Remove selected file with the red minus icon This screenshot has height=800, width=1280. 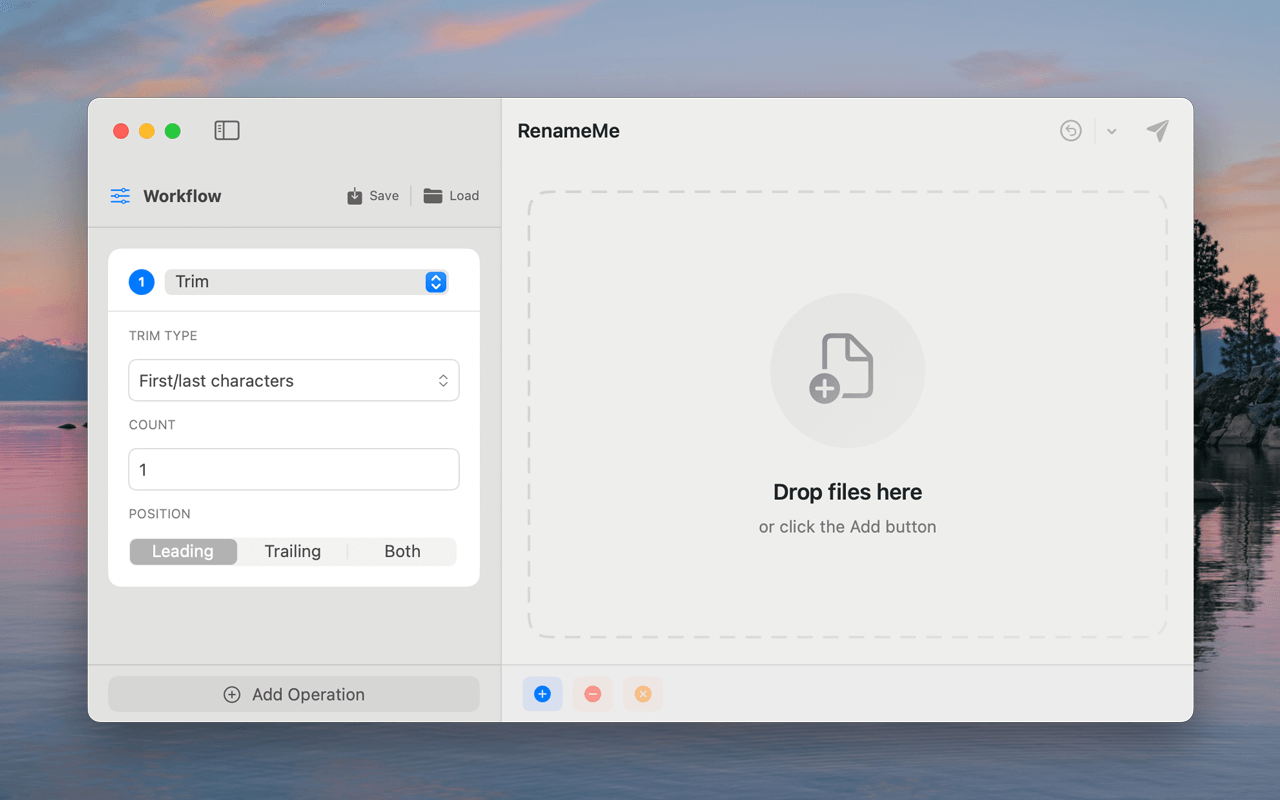click(592, 694)
